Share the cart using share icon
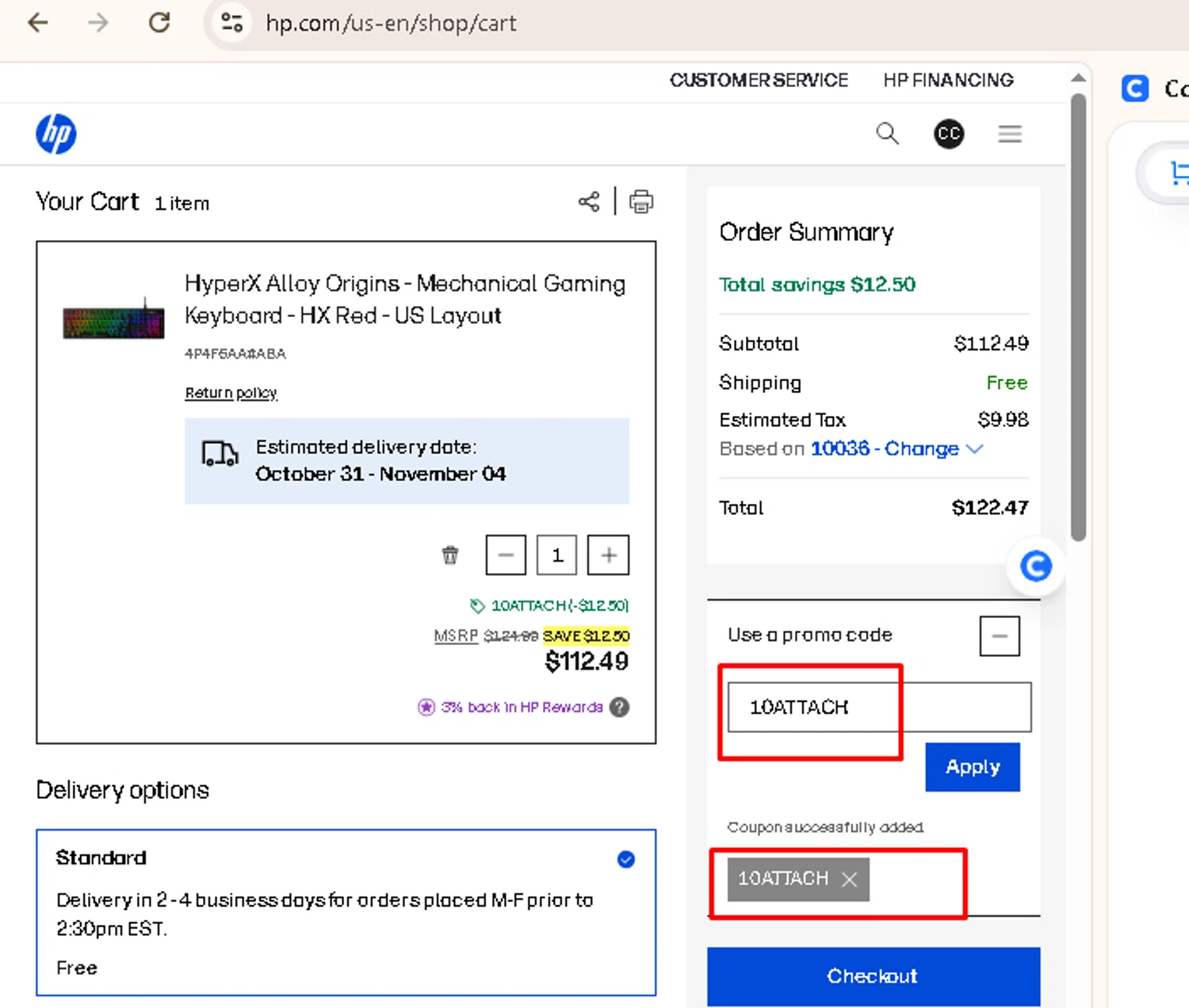 coord(589,202)
